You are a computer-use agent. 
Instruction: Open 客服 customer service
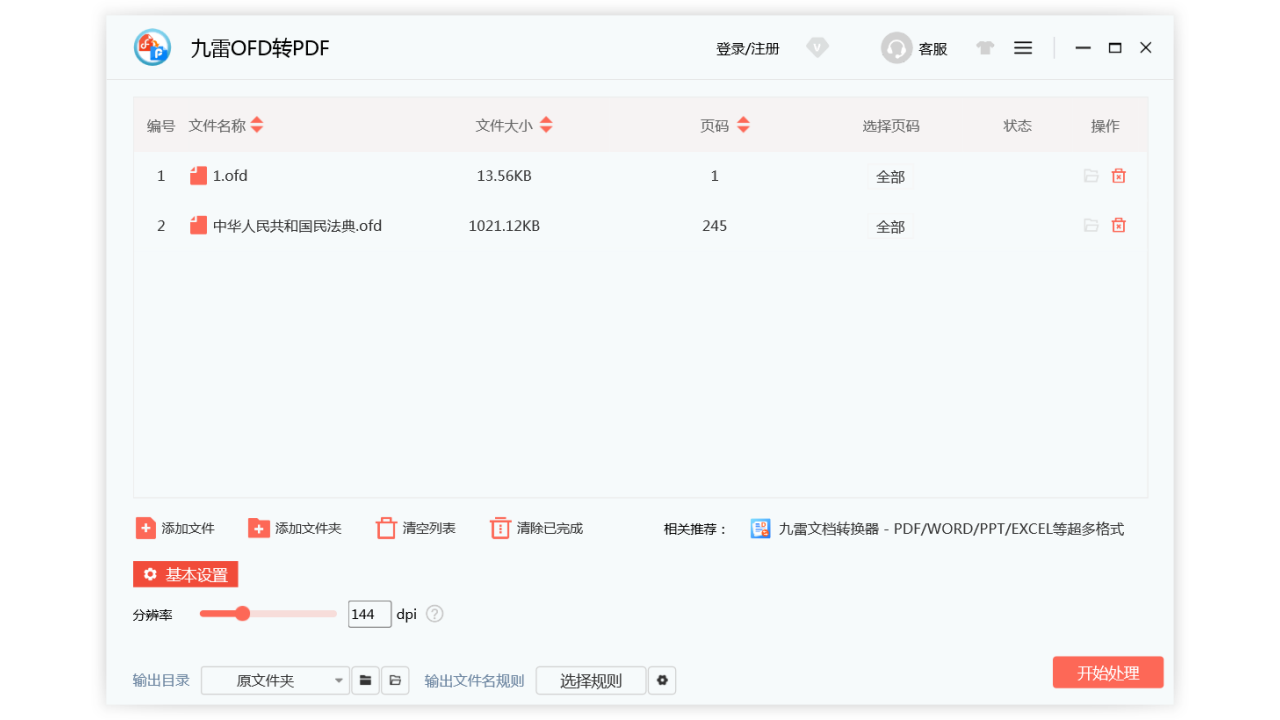(914, 47)
